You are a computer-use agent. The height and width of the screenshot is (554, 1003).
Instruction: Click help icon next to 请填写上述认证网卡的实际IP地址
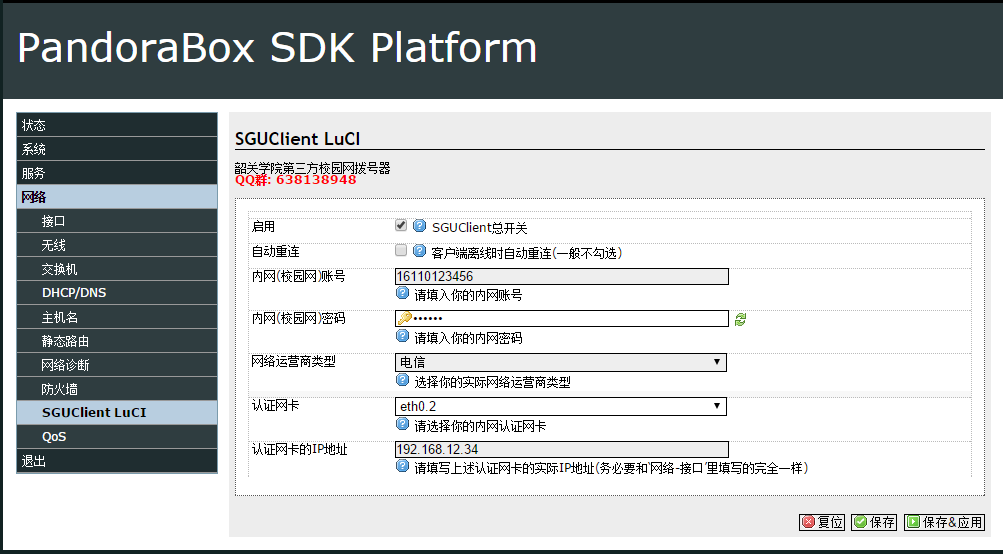click(402, 466)
